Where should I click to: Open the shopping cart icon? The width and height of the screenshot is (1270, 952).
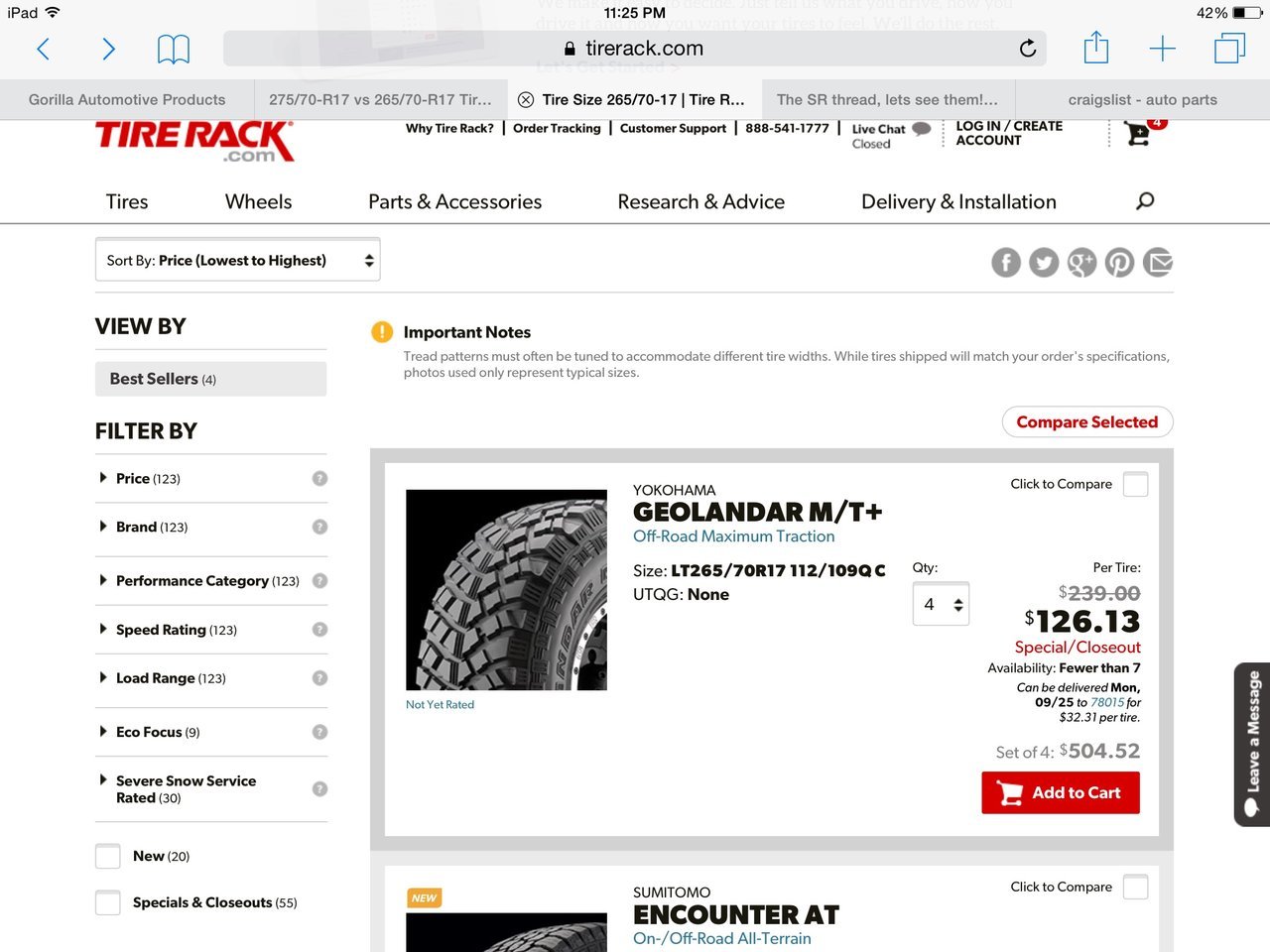pos(1140,133)
